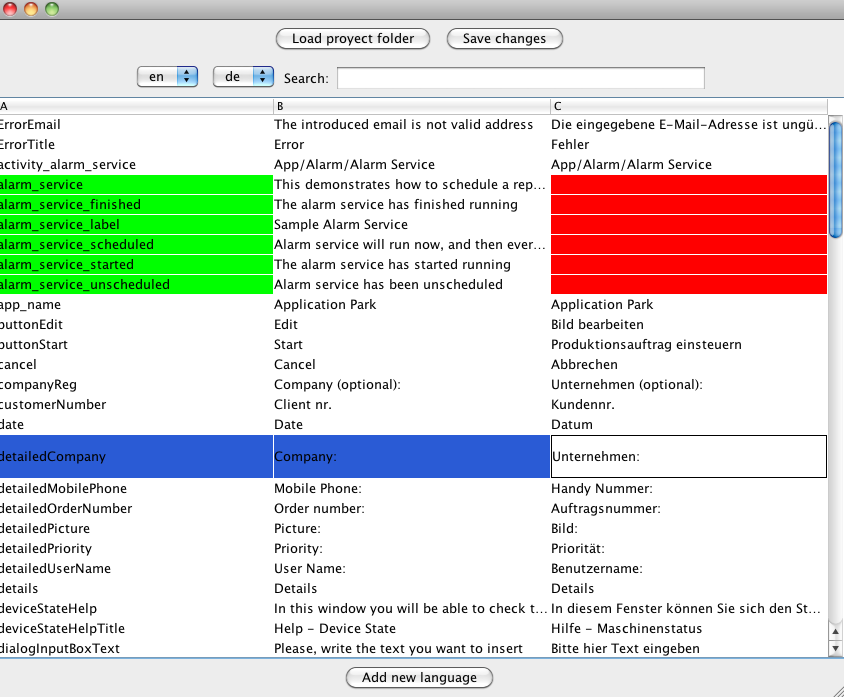Select column header C
Image resolution: width=844 pixels, height=697 pixels.
688,105
